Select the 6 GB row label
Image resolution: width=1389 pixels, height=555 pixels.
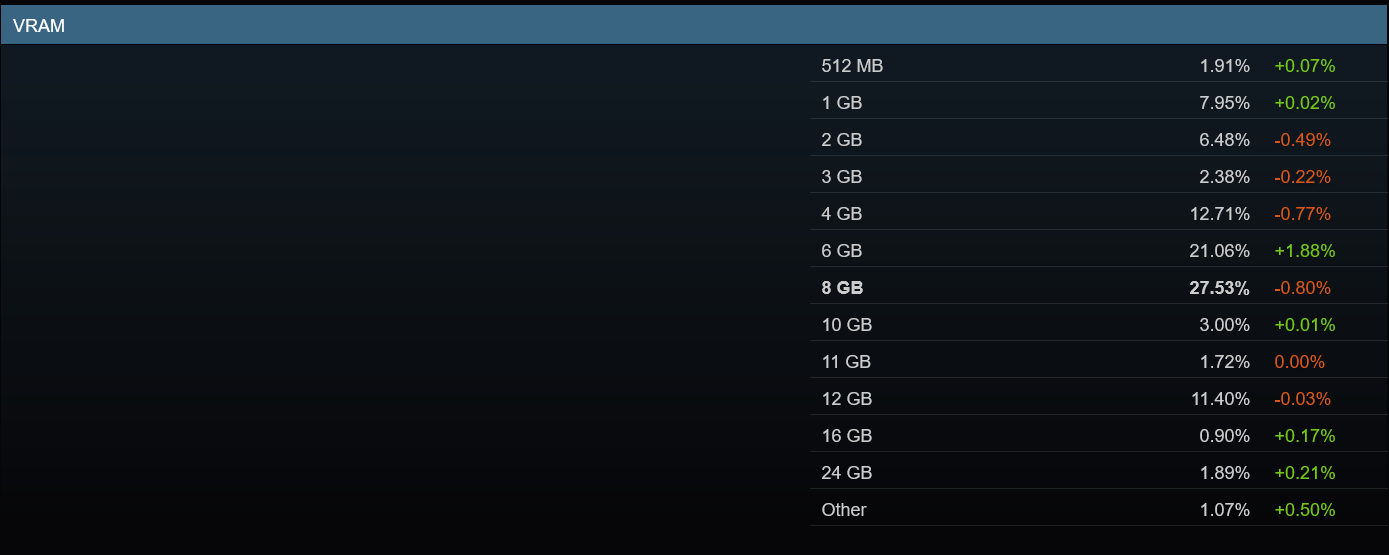(x=842, y=251)
